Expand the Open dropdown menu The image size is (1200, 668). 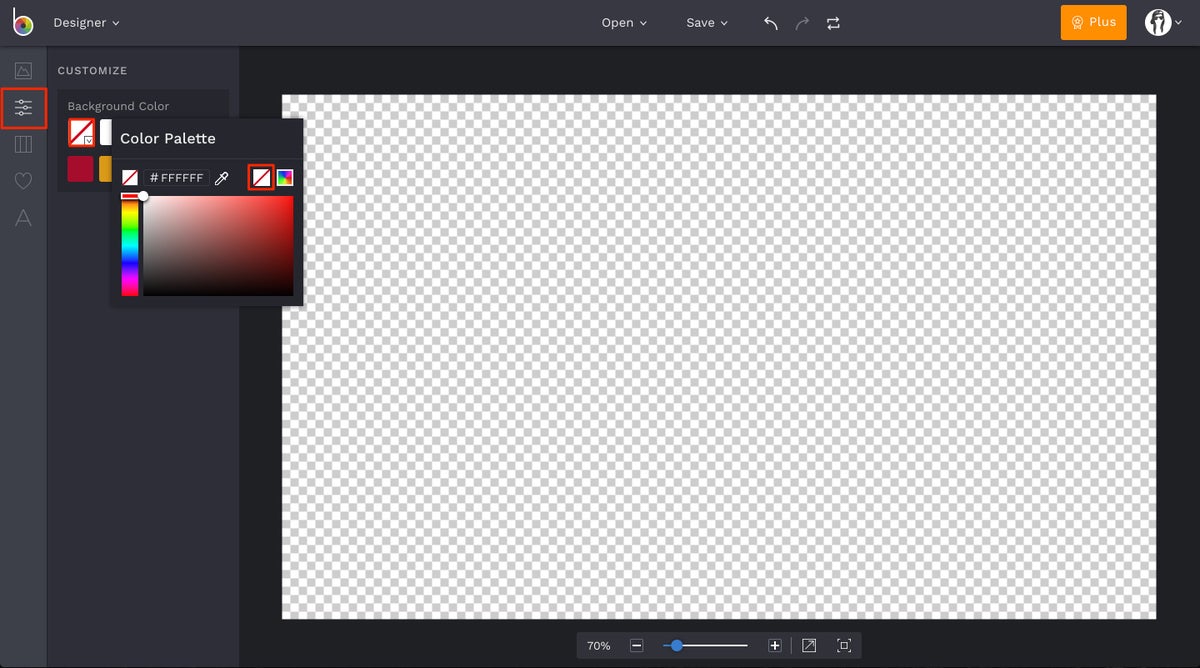click(624, 22)
